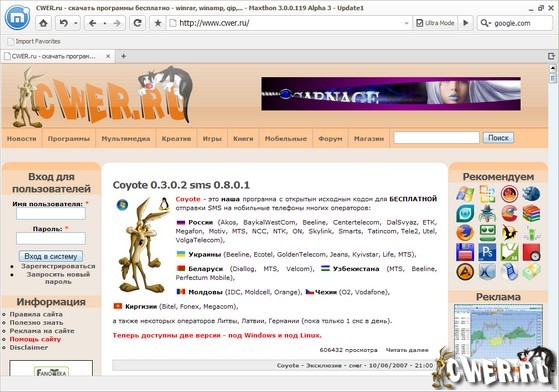Toggle Ultra Mode rendering engine

(x=435, y=23)
